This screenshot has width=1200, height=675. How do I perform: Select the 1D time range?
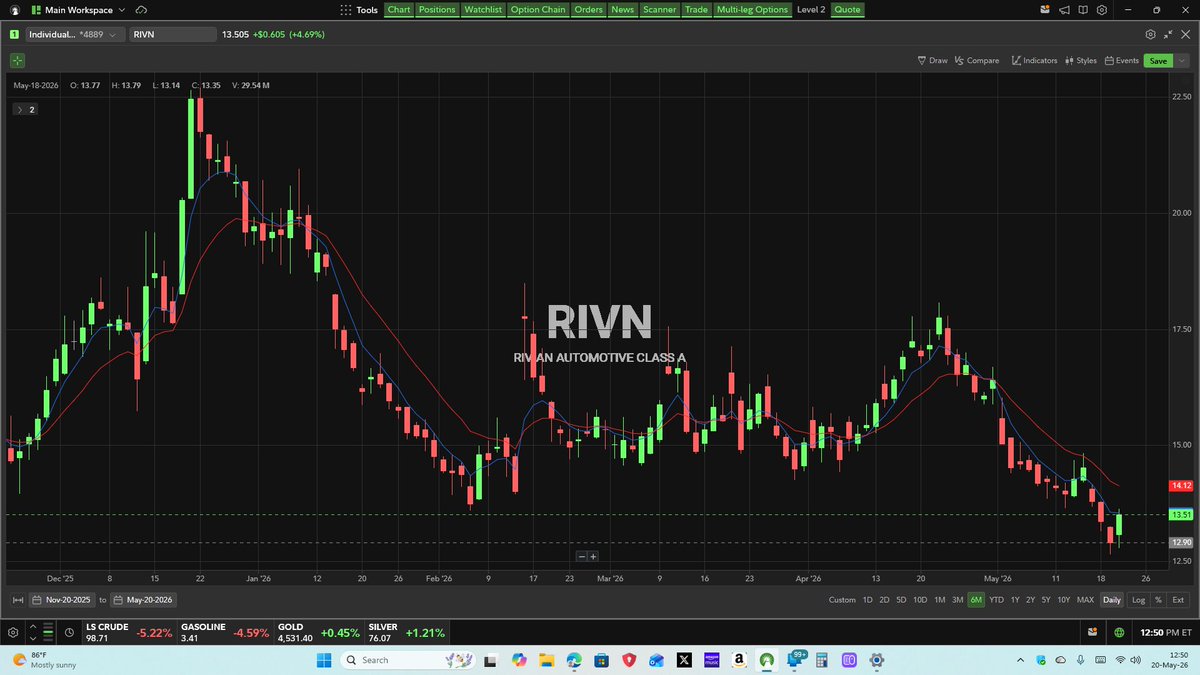point(868,600)
